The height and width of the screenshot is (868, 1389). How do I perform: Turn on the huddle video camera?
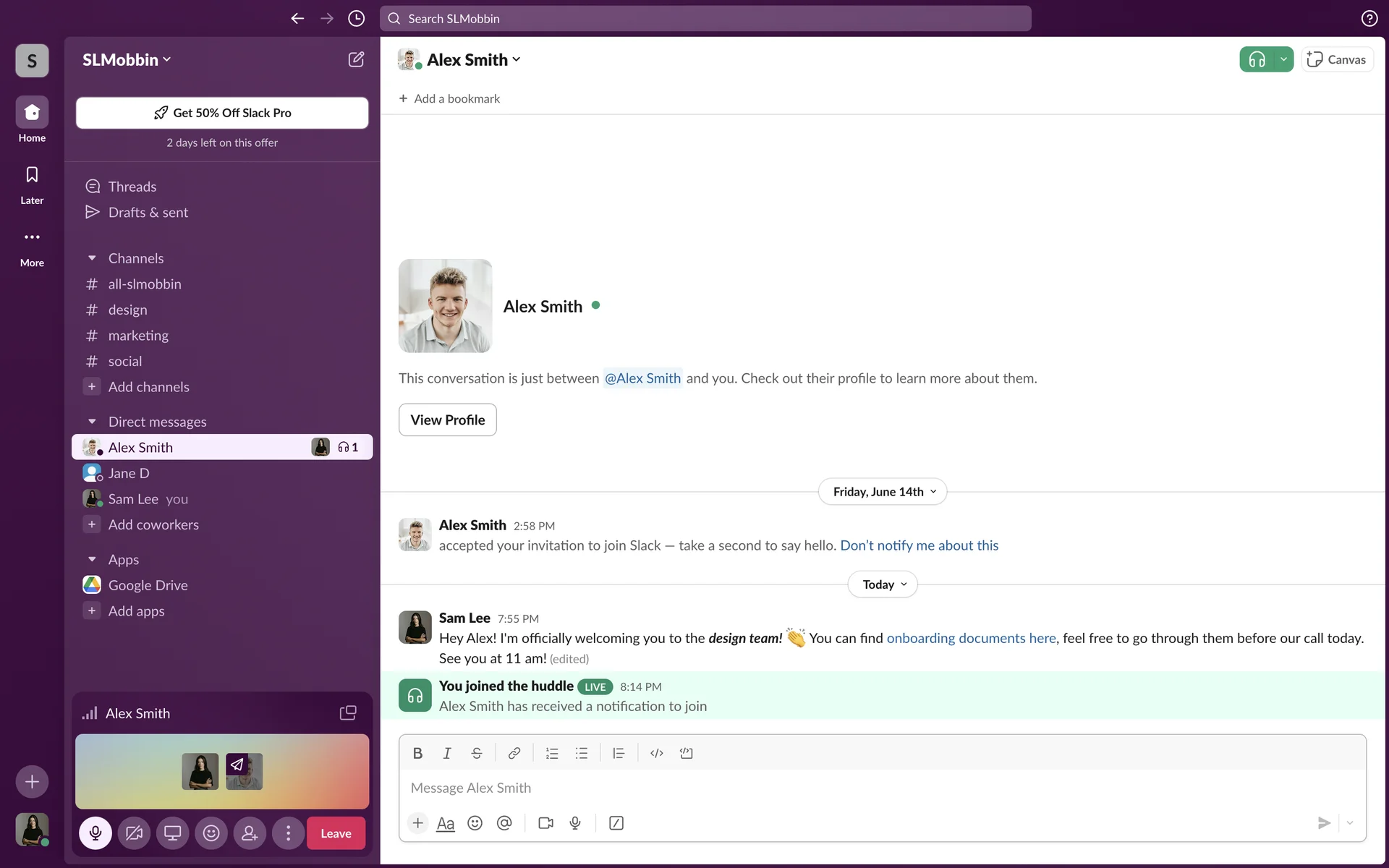134,833
